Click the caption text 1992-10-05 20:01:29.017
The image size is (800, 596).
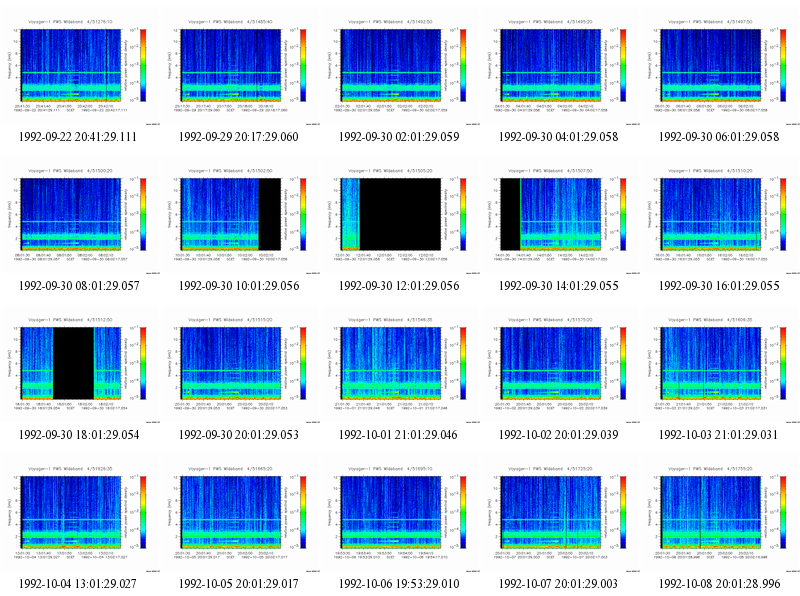[238, 584]
